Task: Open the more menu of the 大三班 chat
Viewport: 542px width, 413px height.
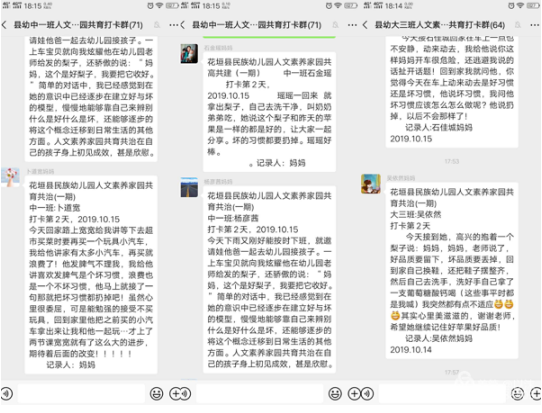Action: [x=534, y=25]
